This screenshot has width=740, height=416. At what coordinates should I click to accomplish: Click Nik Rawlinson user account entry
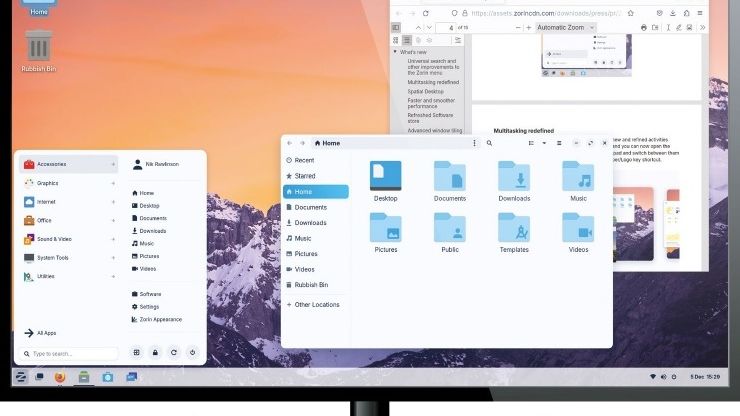tap(156, 164)
